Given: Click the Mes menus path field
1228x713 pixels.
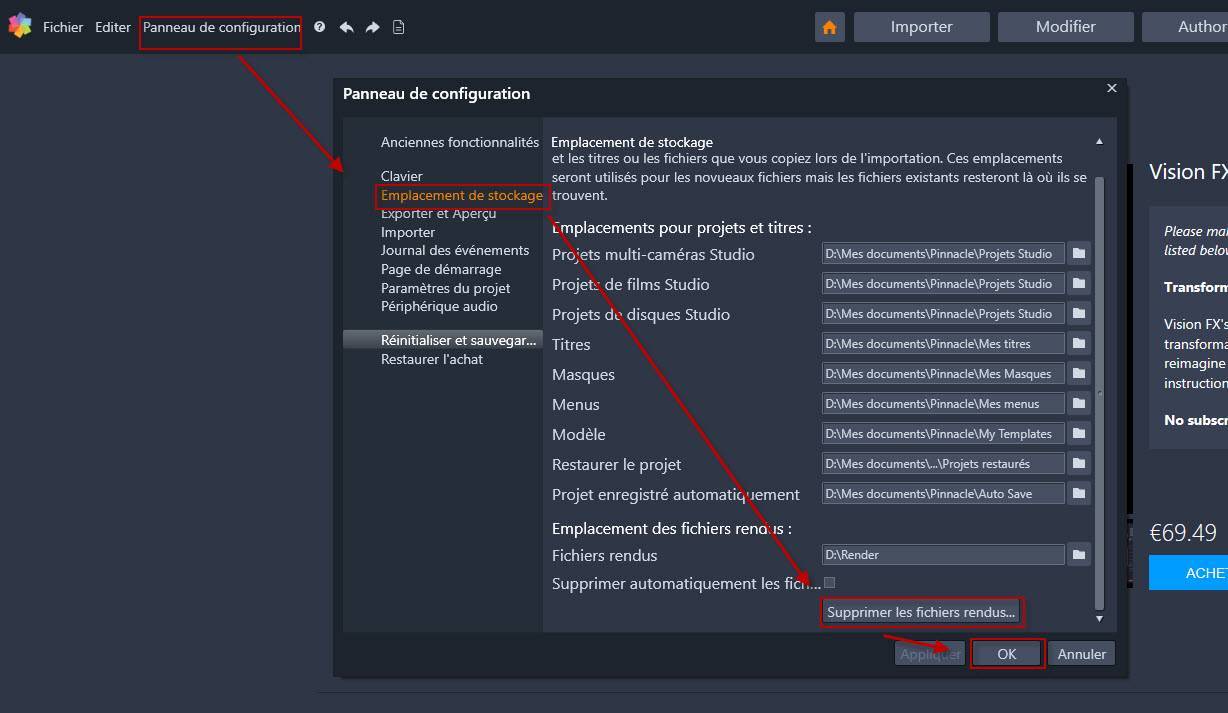Looking at the screenshot, I should tap(943, 404).
